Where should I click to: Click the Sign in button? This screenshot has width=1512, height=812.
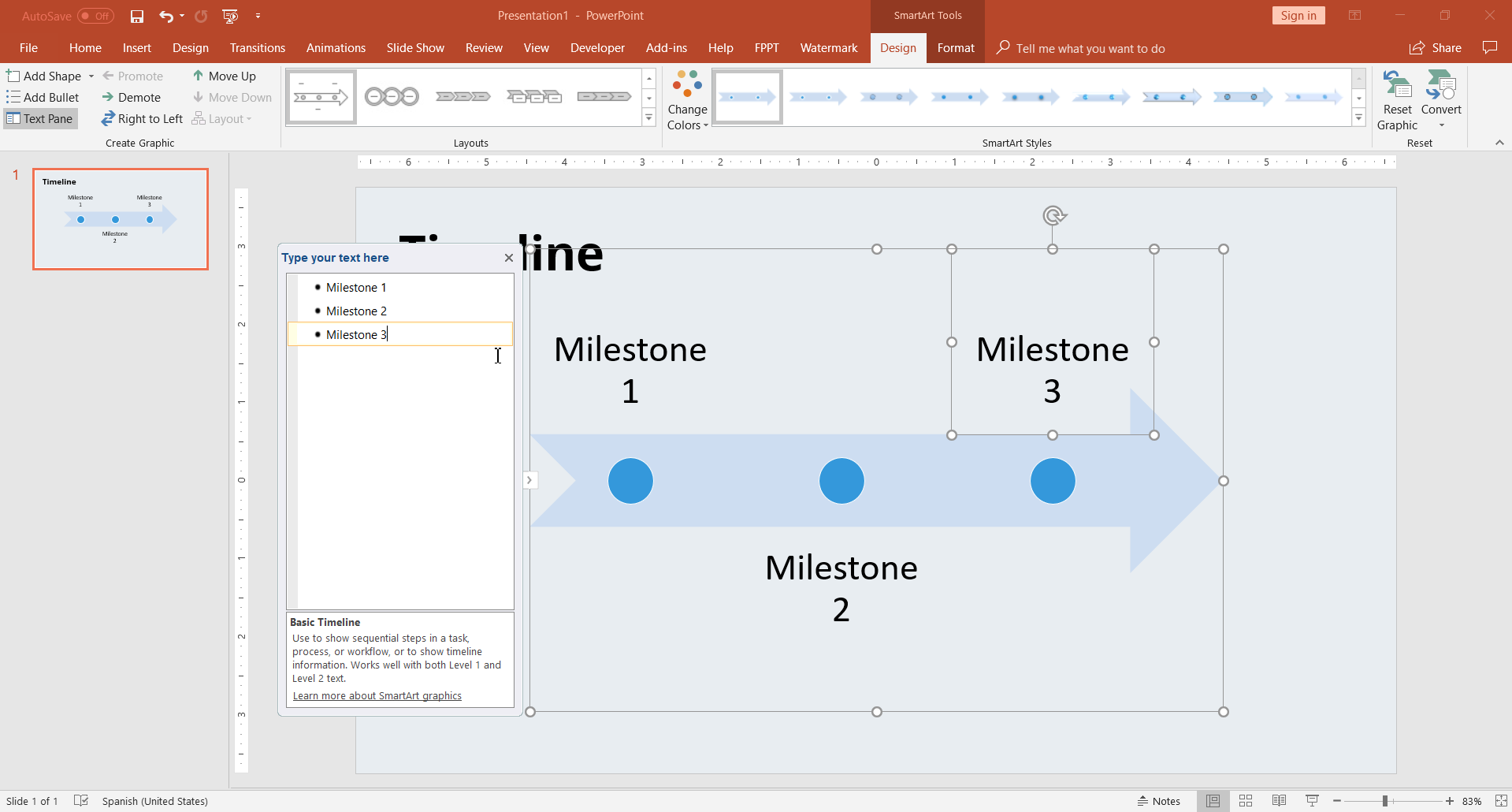point(1298,15)
